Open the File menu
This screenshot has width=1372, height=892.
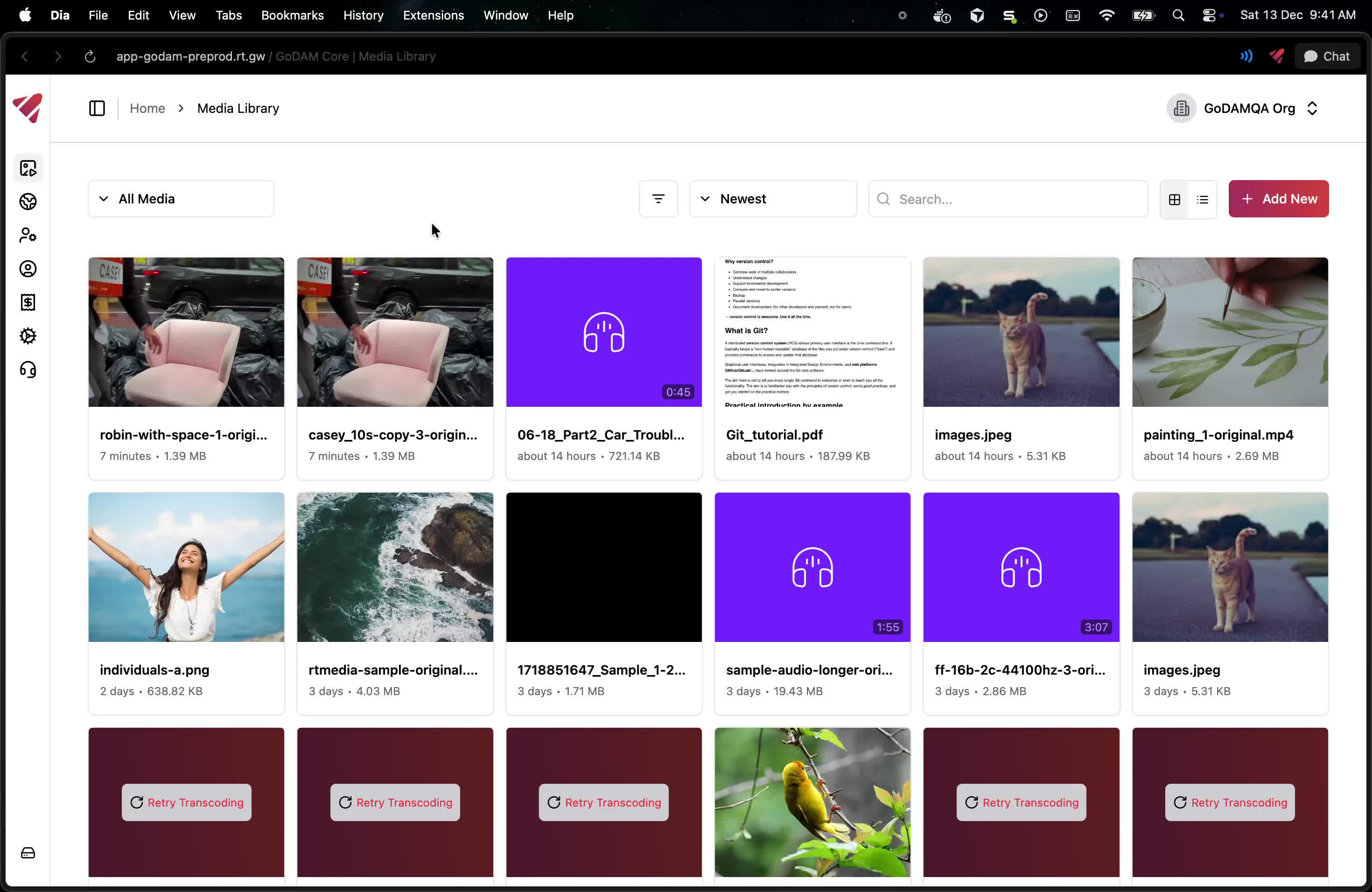[98, 15]
